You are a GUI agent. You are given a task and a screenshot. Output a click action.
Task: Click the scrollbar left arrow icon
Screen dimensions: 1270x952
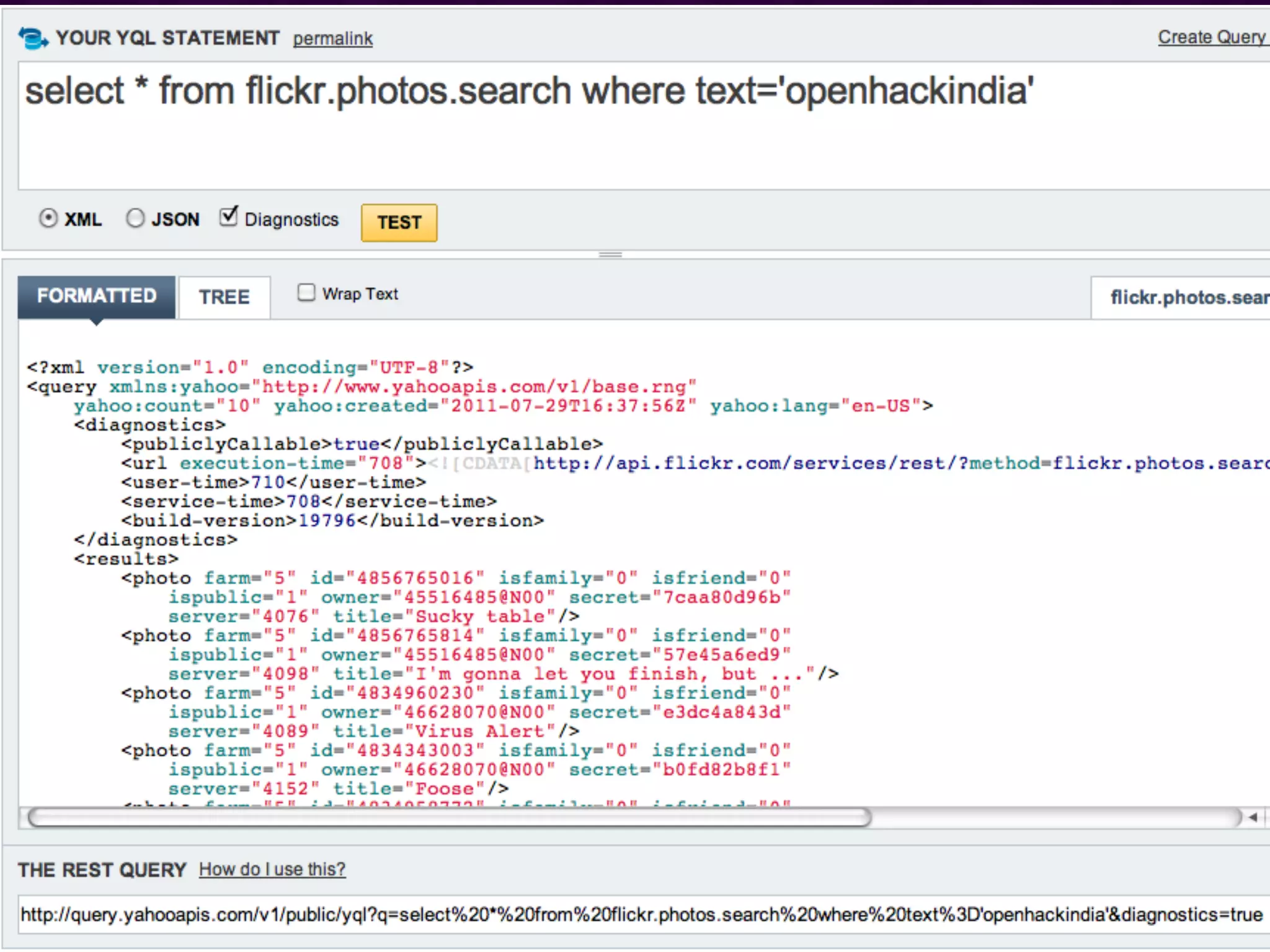(x=1253, y=818)
